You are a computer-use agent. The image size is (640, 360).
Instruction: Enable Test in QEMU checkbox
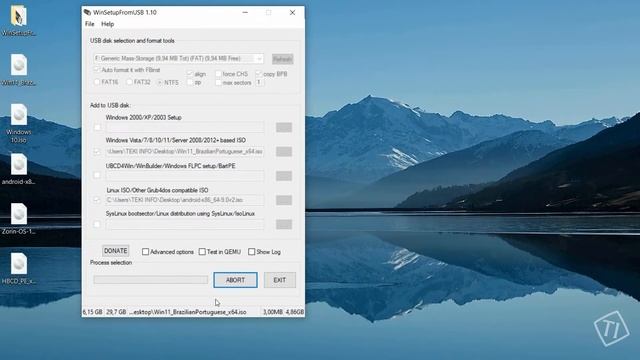coord(202,252)
